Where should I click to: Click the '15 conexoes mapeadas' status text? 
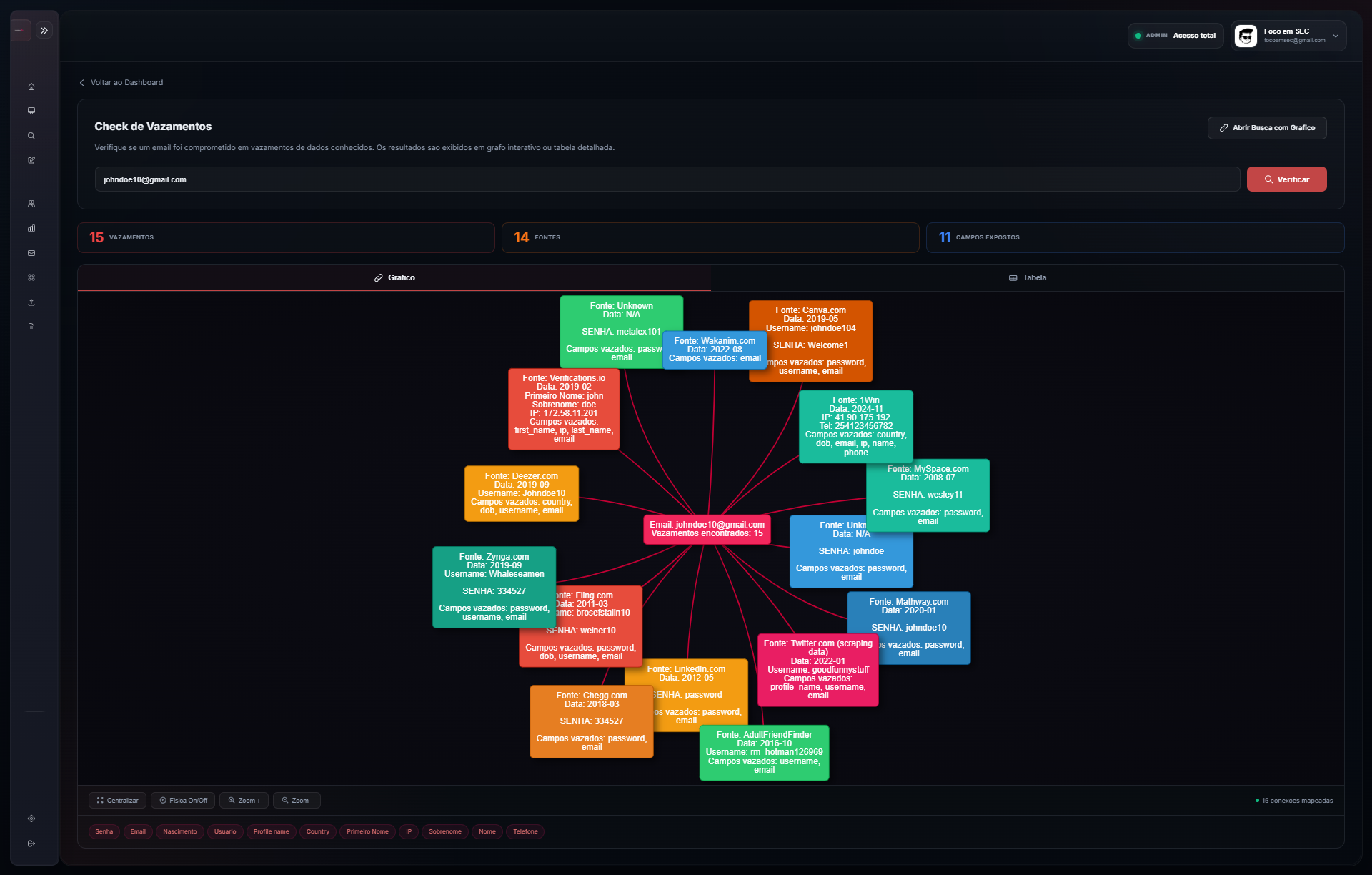click(1297, 801)
